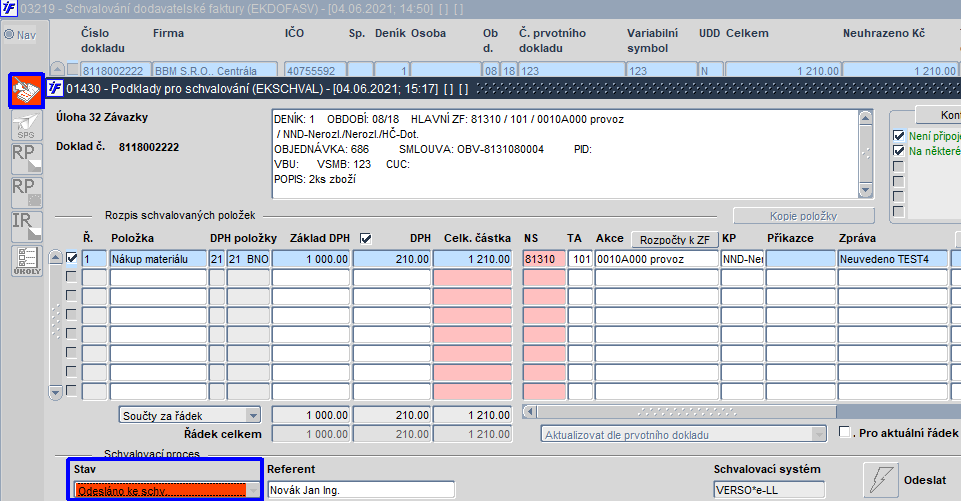Click the Celk. částka cell 1 210.00 in row 1
Viewport: 961px width, 501px height.
point(473,259)
